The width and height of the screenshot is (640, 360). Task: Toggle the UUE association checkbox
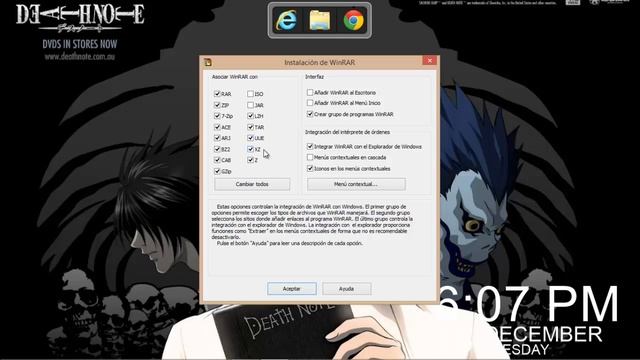(250, 138)
